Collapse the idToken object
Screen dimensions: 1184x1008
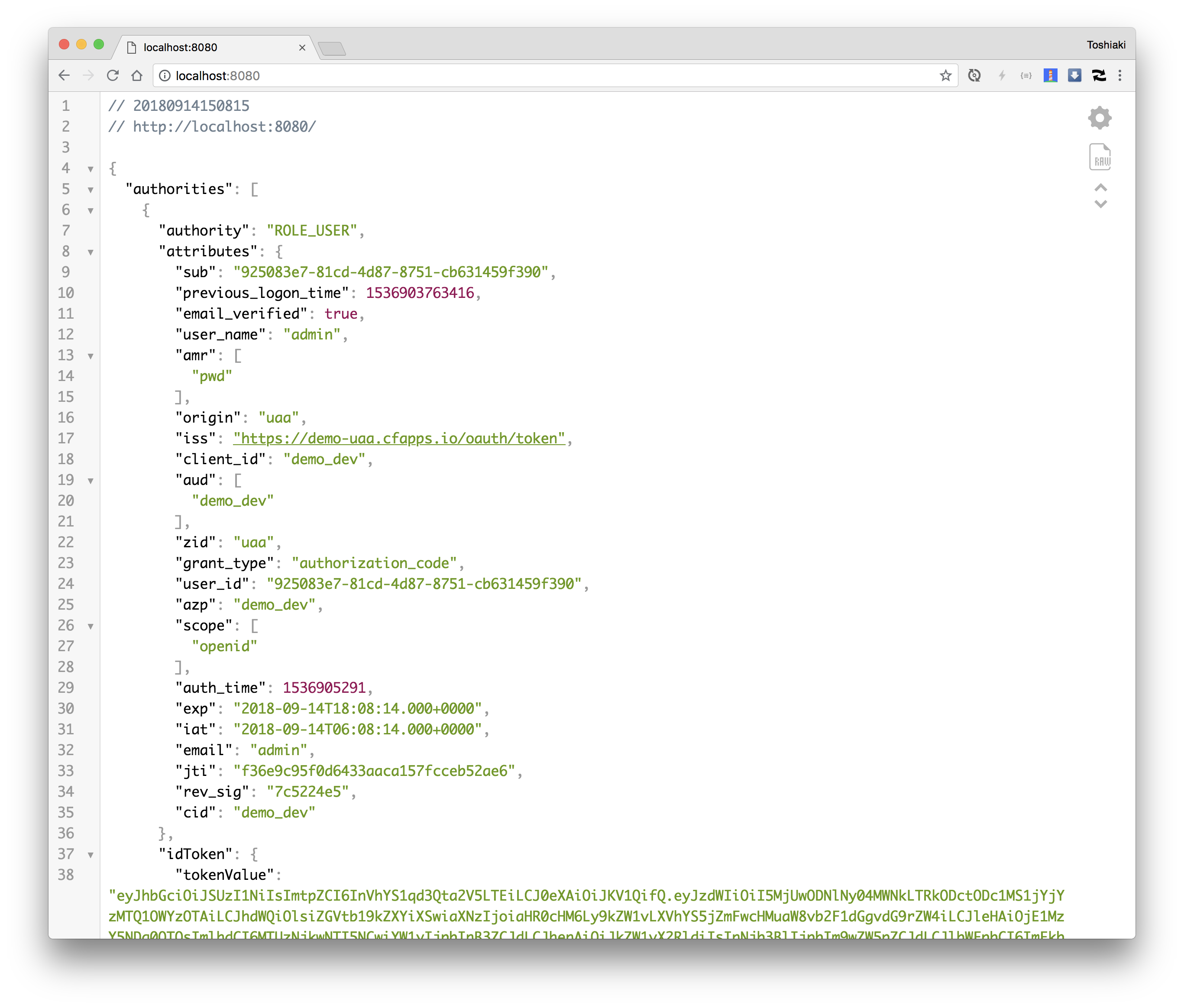(90, 855)
